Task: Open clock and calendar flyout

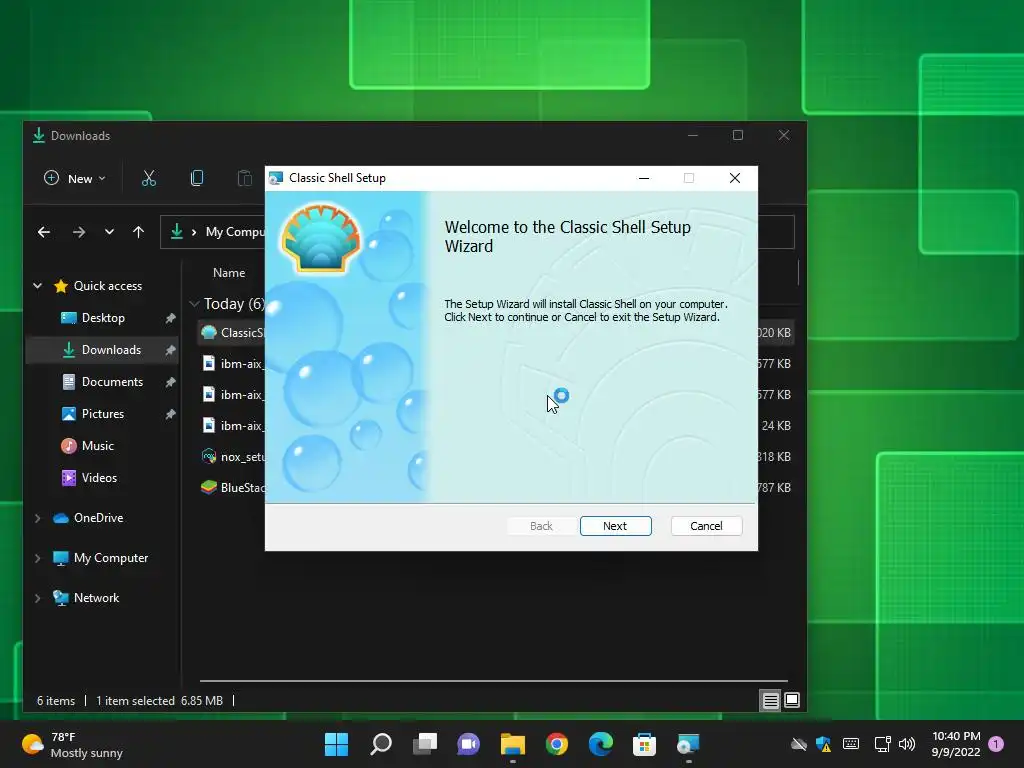Action: coord(956,744)
